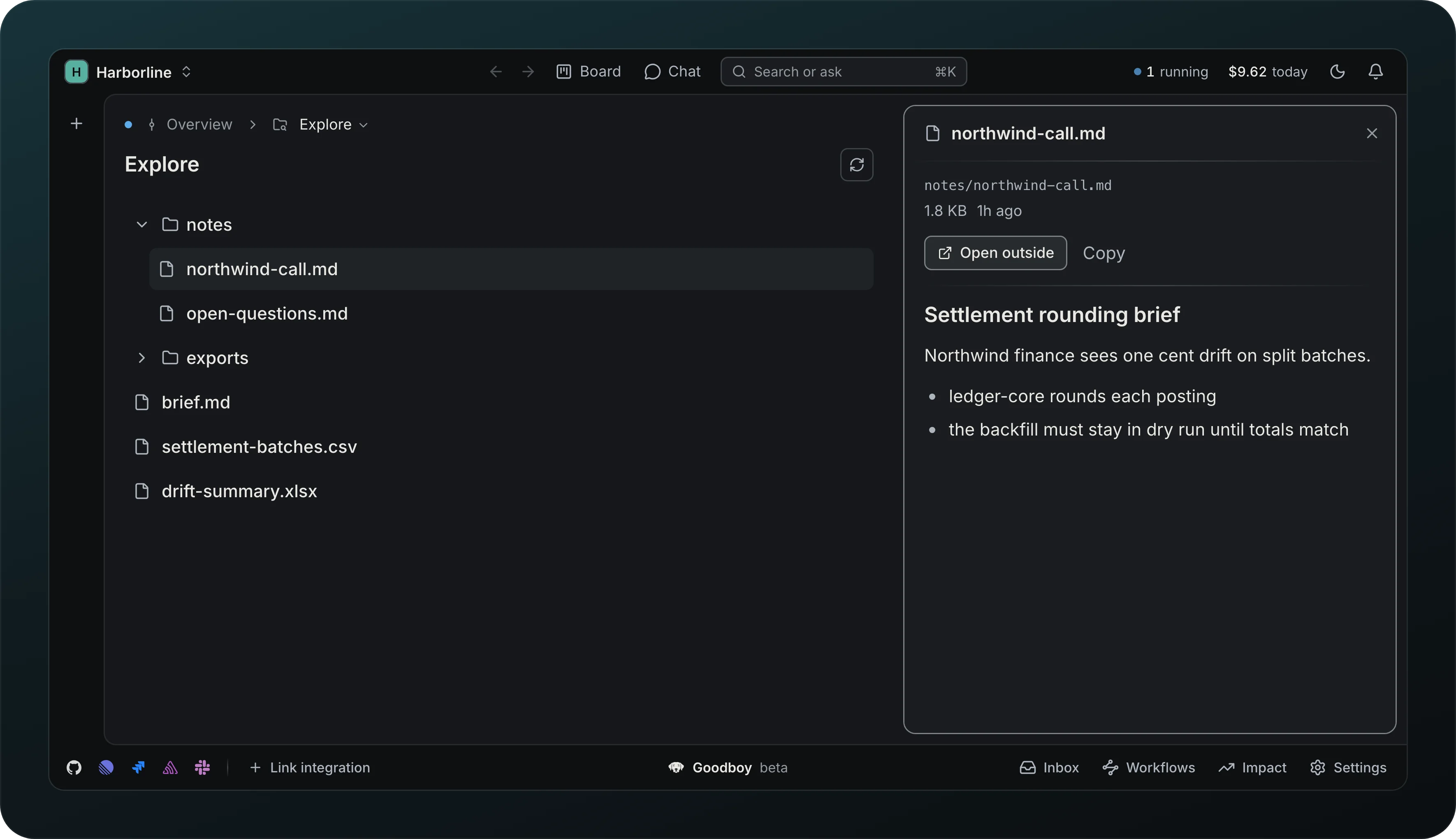1456x839 pixels.
Task: Open the Inbox
Action: [x=1049, y=767]
